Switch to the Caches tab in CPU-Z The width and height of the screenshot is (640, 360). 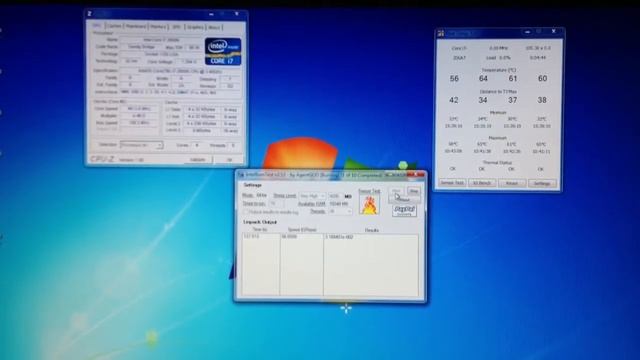pos(115,26)
